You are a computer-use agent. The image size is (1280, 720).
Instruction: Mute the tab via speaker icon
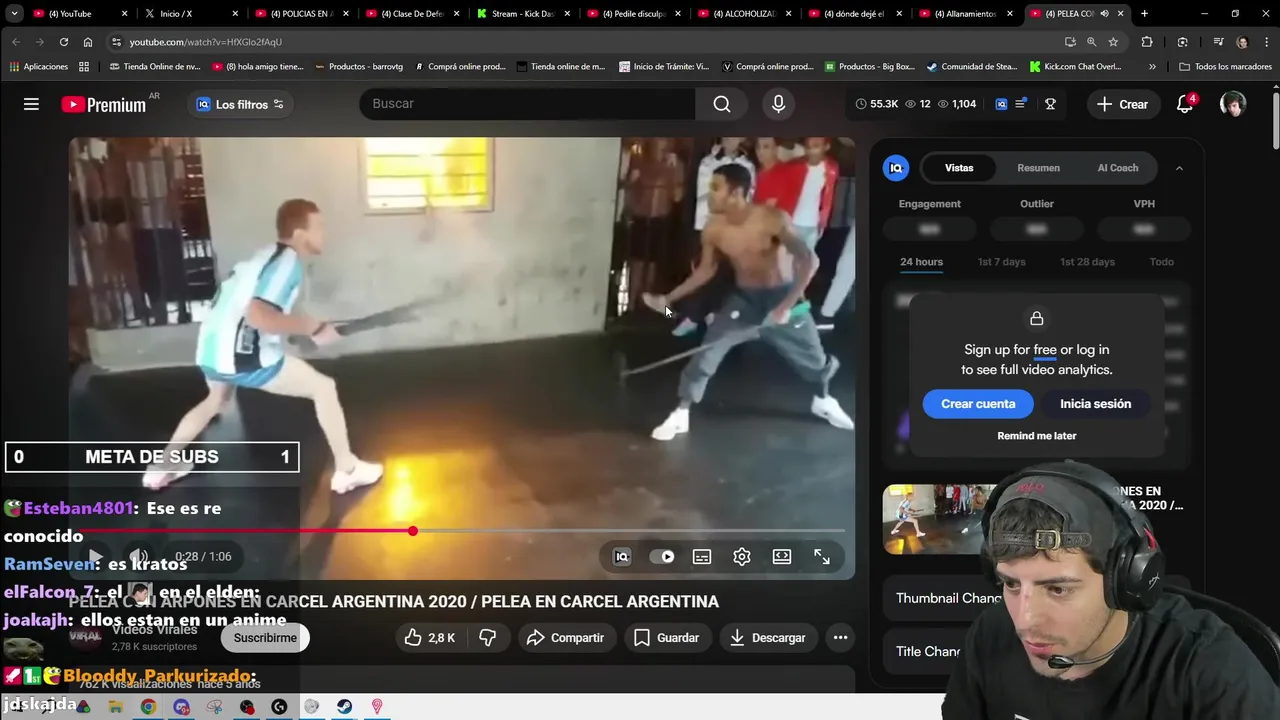1104,14
